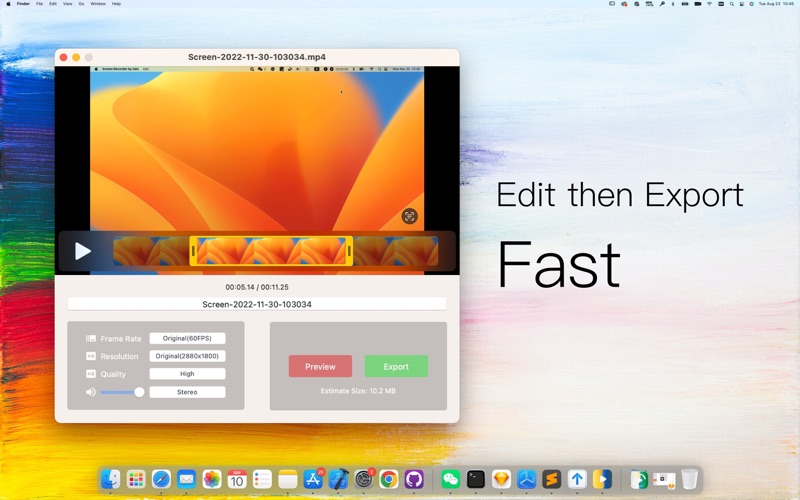Click the date and time in menu bar
The height and width of the screenshot is (500, 800).
pos(776,4)
